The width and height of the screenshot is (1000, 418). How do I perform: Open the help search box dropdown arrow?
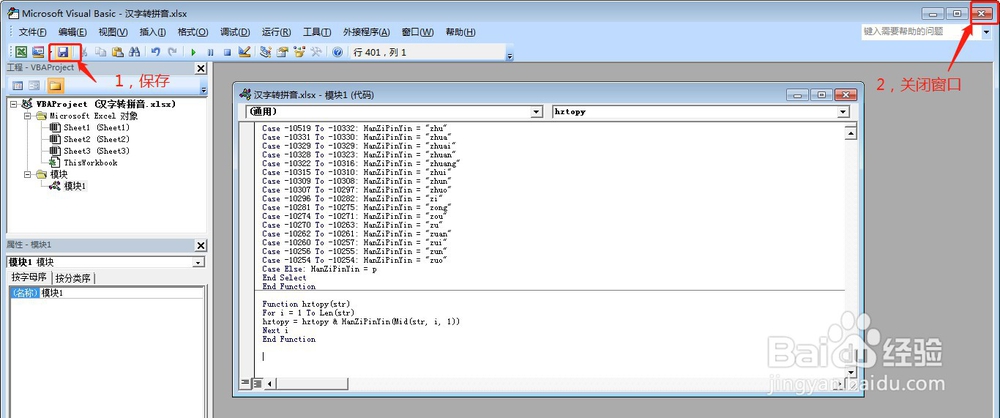986,32
